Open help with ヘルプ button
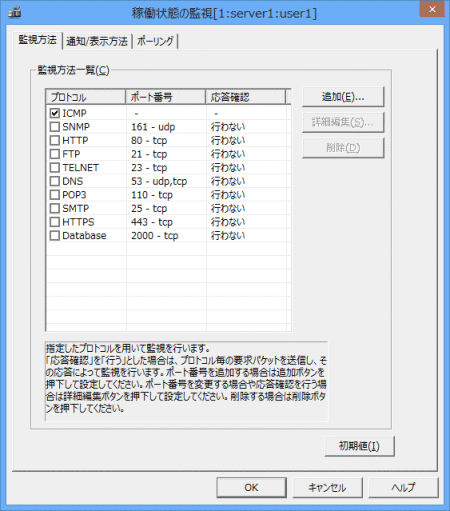This screenshot has height=511, width=450. pos(403,487)
